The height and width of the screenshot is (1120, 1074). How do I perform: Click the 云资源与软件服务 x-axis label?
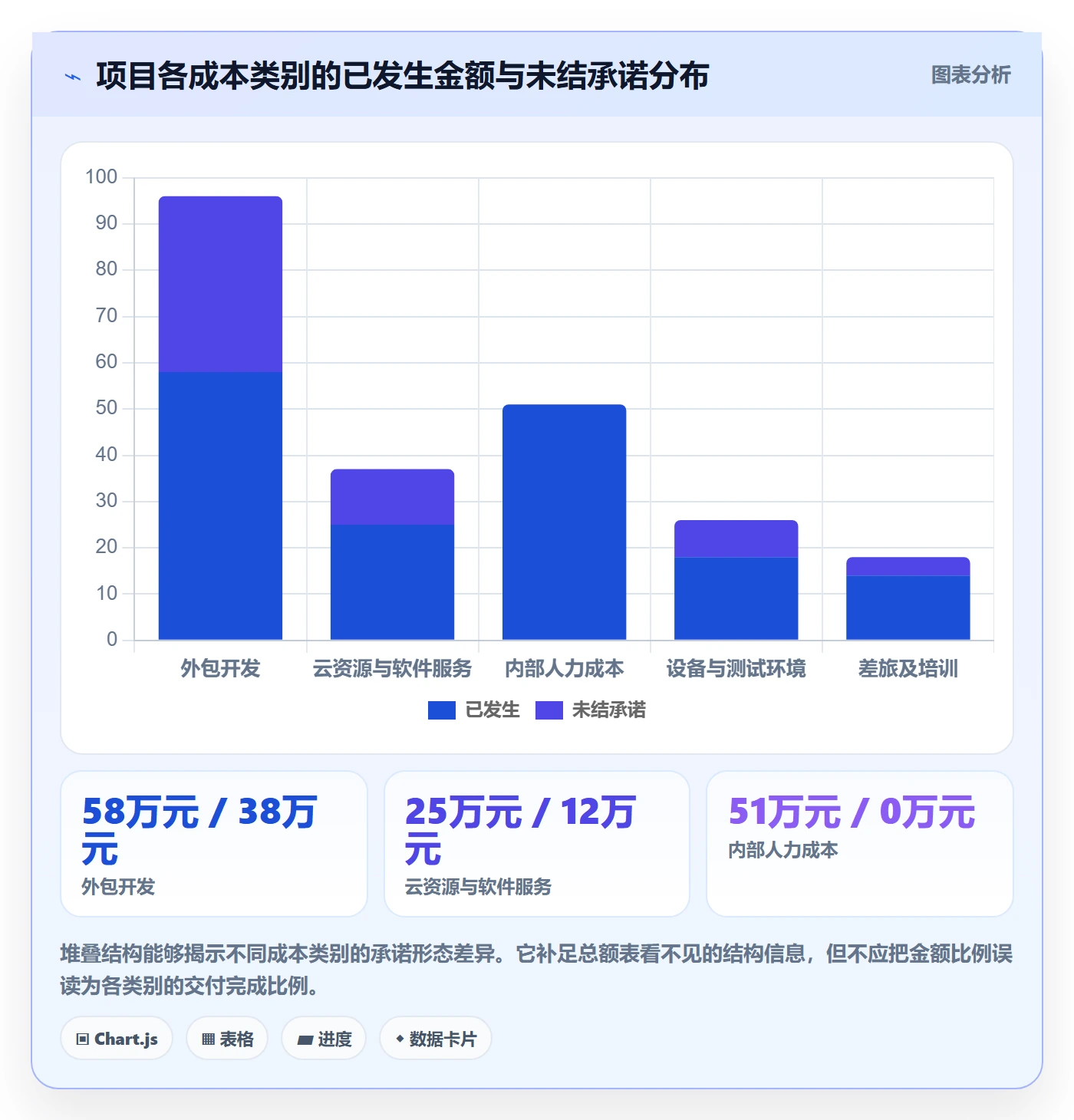pos(392,669)
